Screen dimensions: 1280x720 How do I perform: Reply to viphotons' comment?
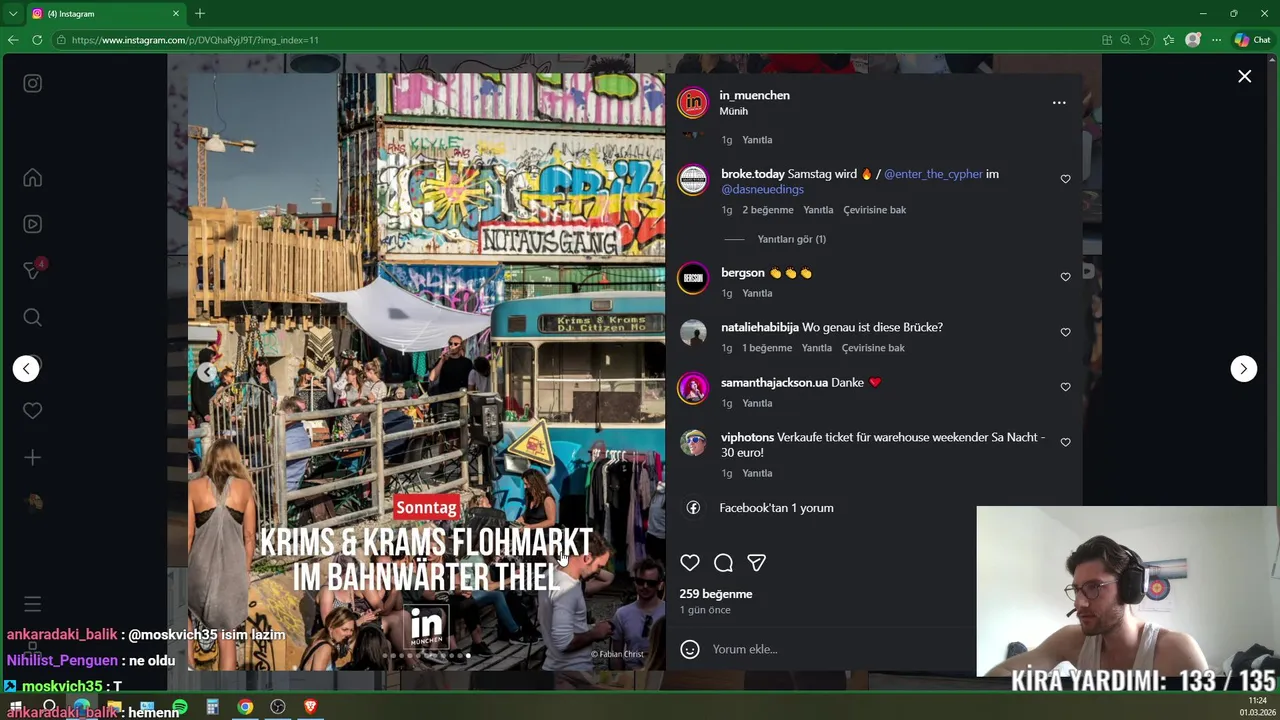coord(757,473)
